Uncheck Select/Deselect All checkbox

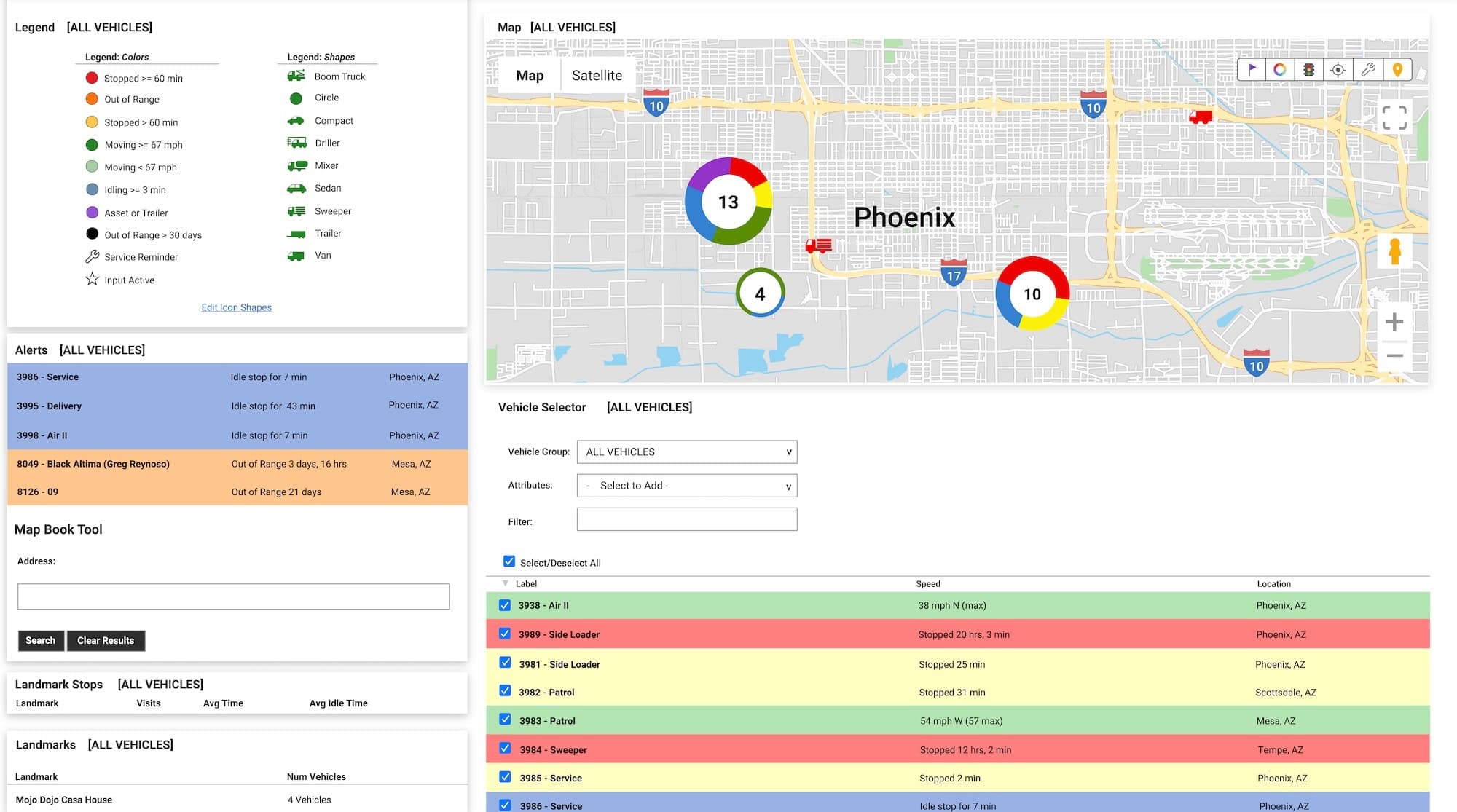(509, 561)
